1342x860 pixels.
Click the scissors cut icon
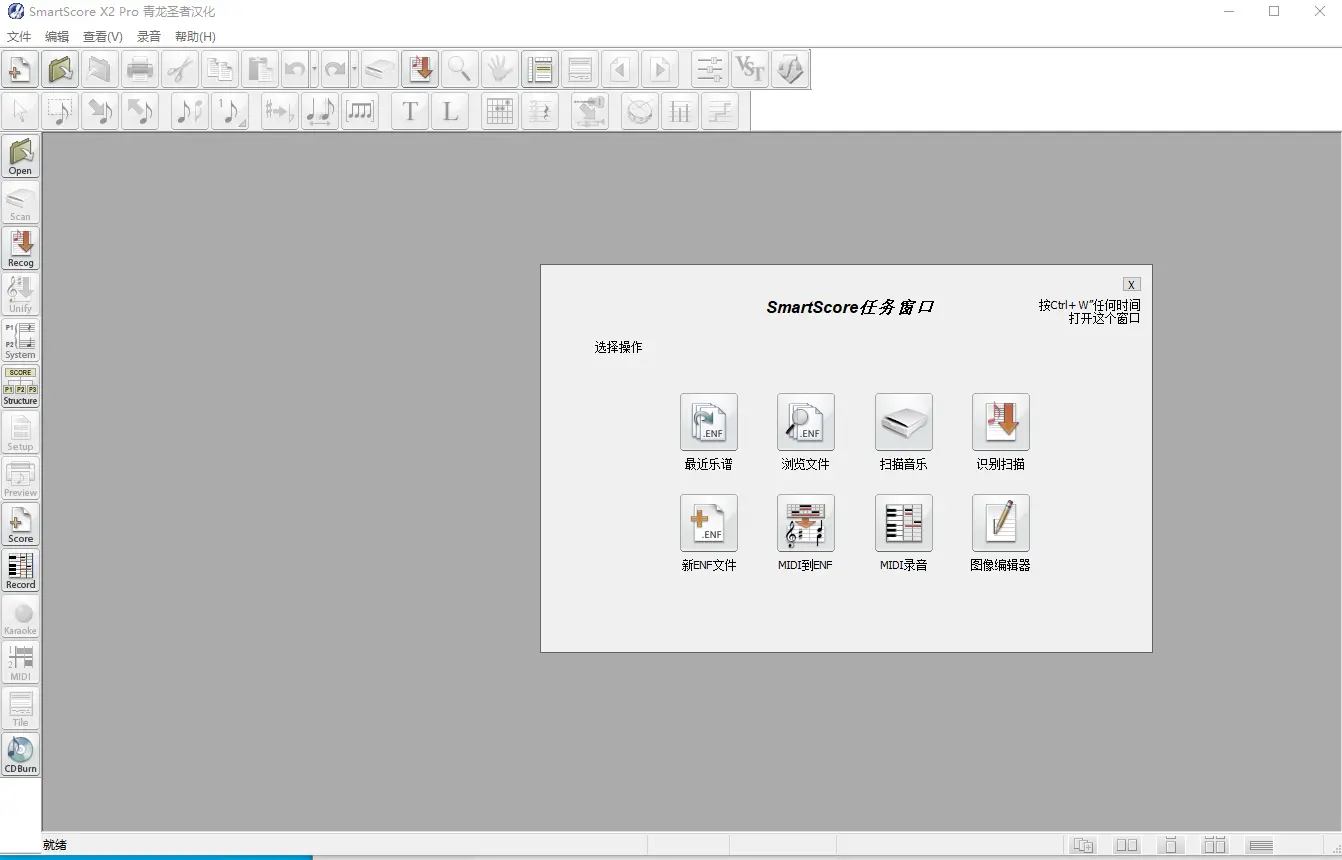(x=180, y=70)
